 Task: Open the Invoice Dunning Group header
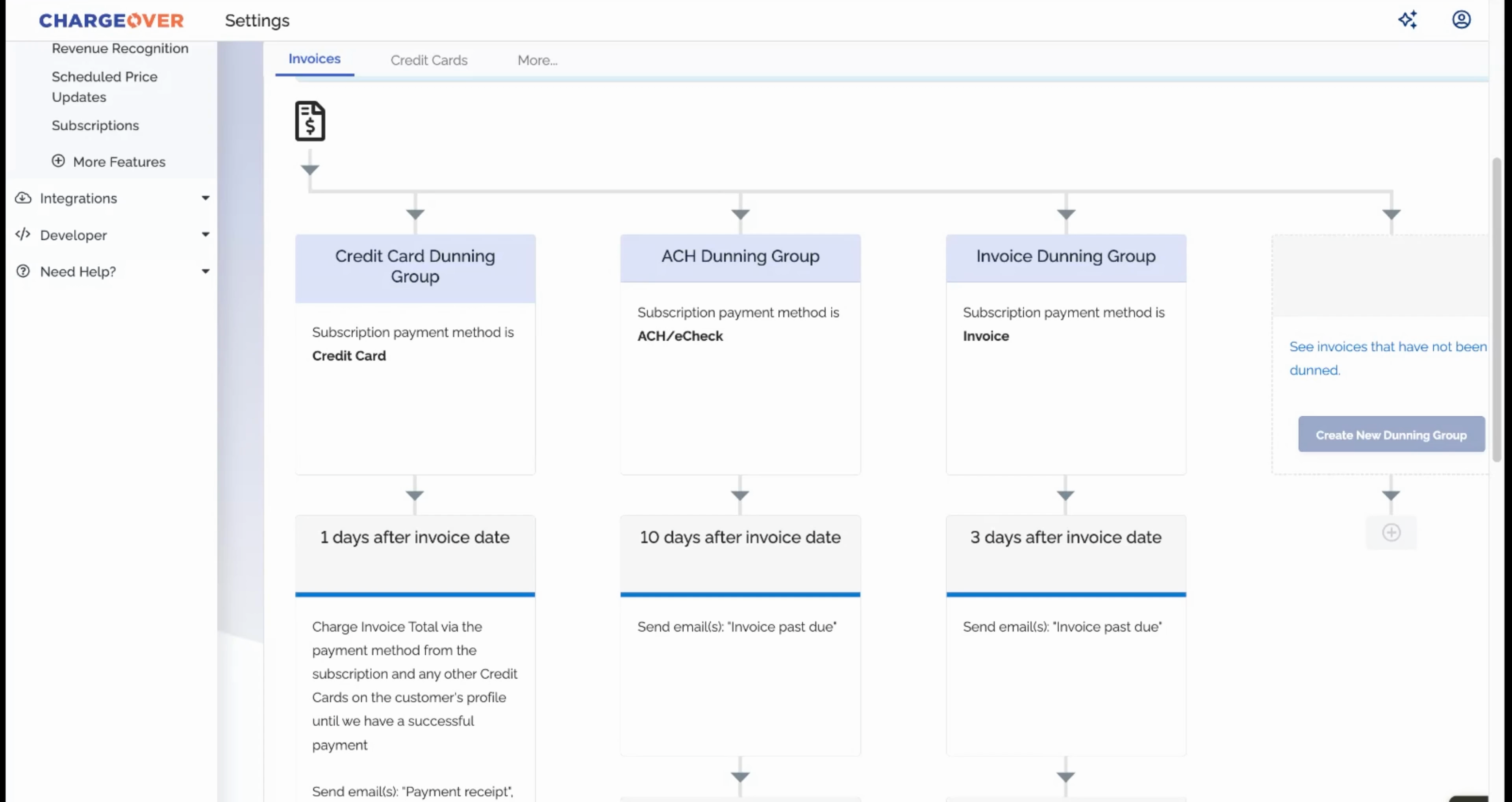tap(1066, 258)
